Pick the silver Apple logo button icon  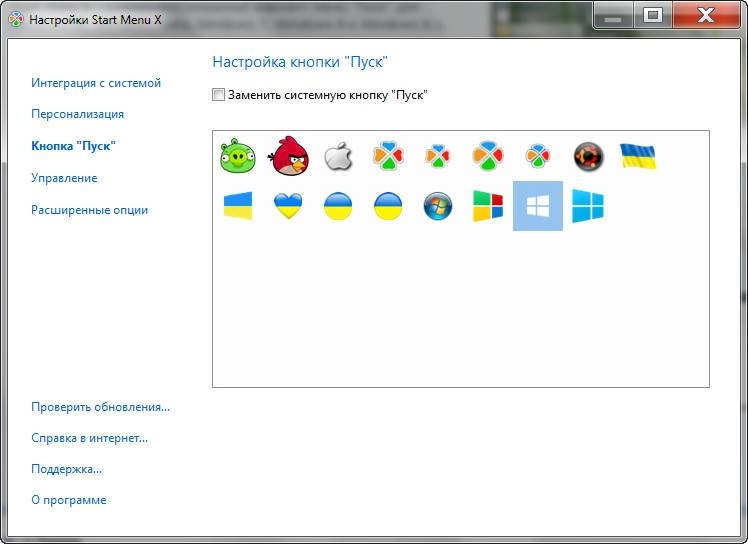click(x=338, y=156)
